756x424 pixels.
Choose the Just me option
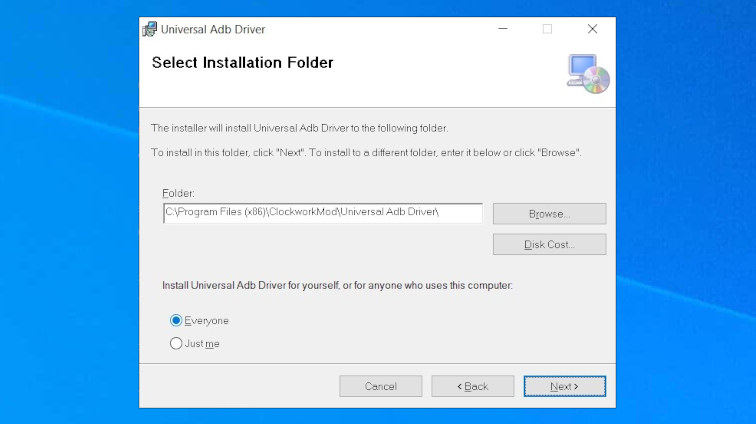pyautogui.click(x=177, y=344)
